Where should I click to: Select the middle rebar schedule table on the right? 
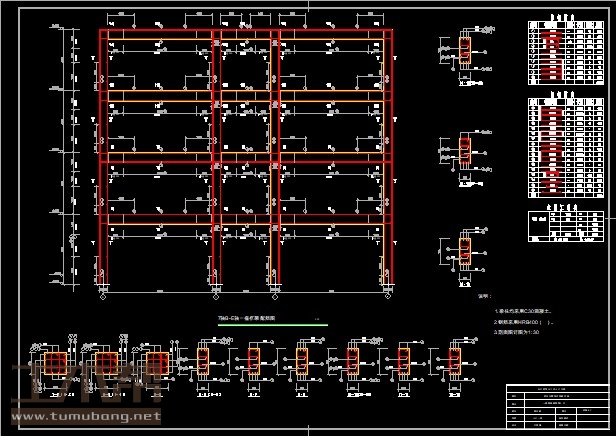point(565,145)
